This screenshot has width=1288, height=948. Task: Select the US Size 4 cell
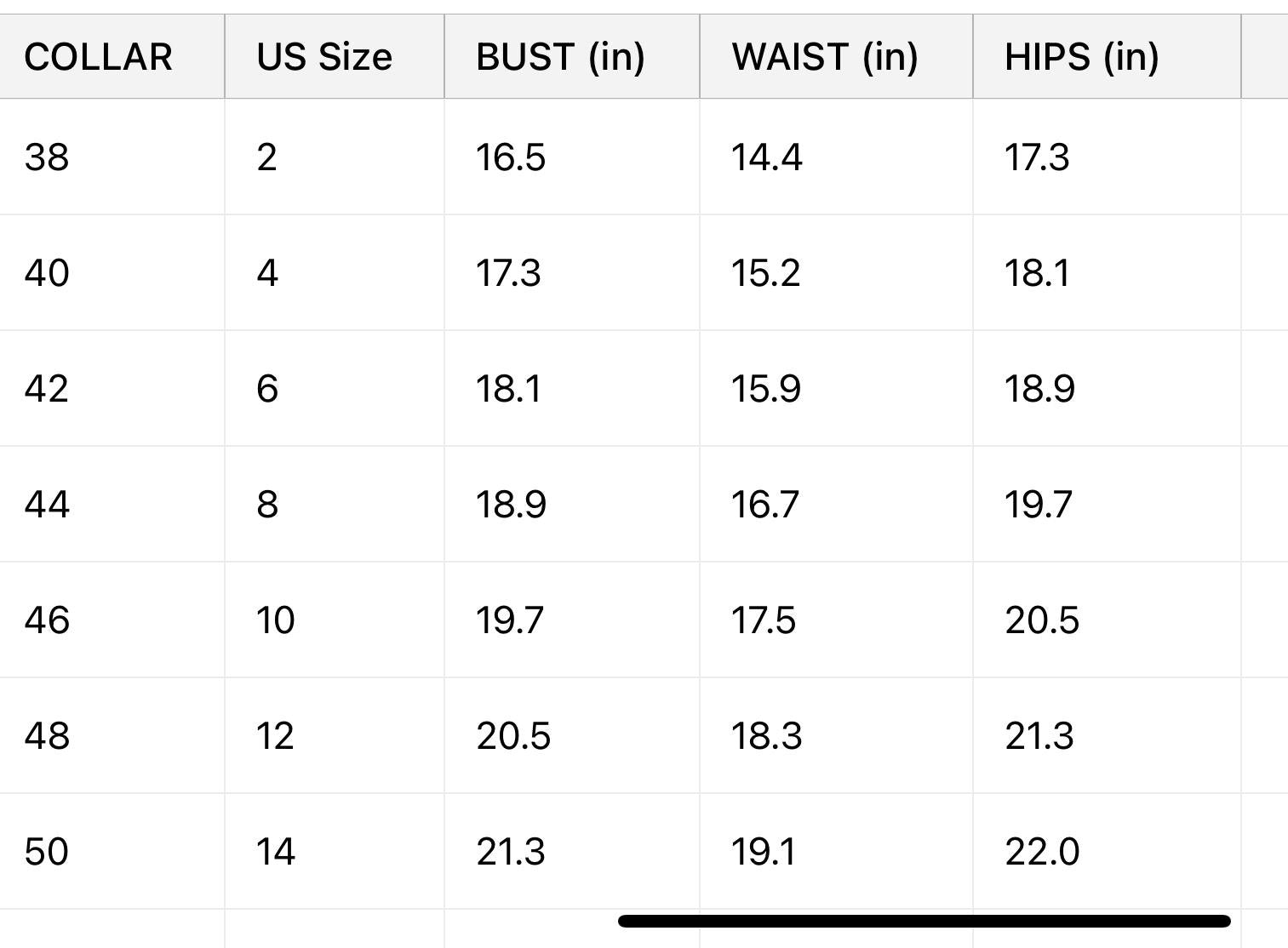[x=267, y=273]
